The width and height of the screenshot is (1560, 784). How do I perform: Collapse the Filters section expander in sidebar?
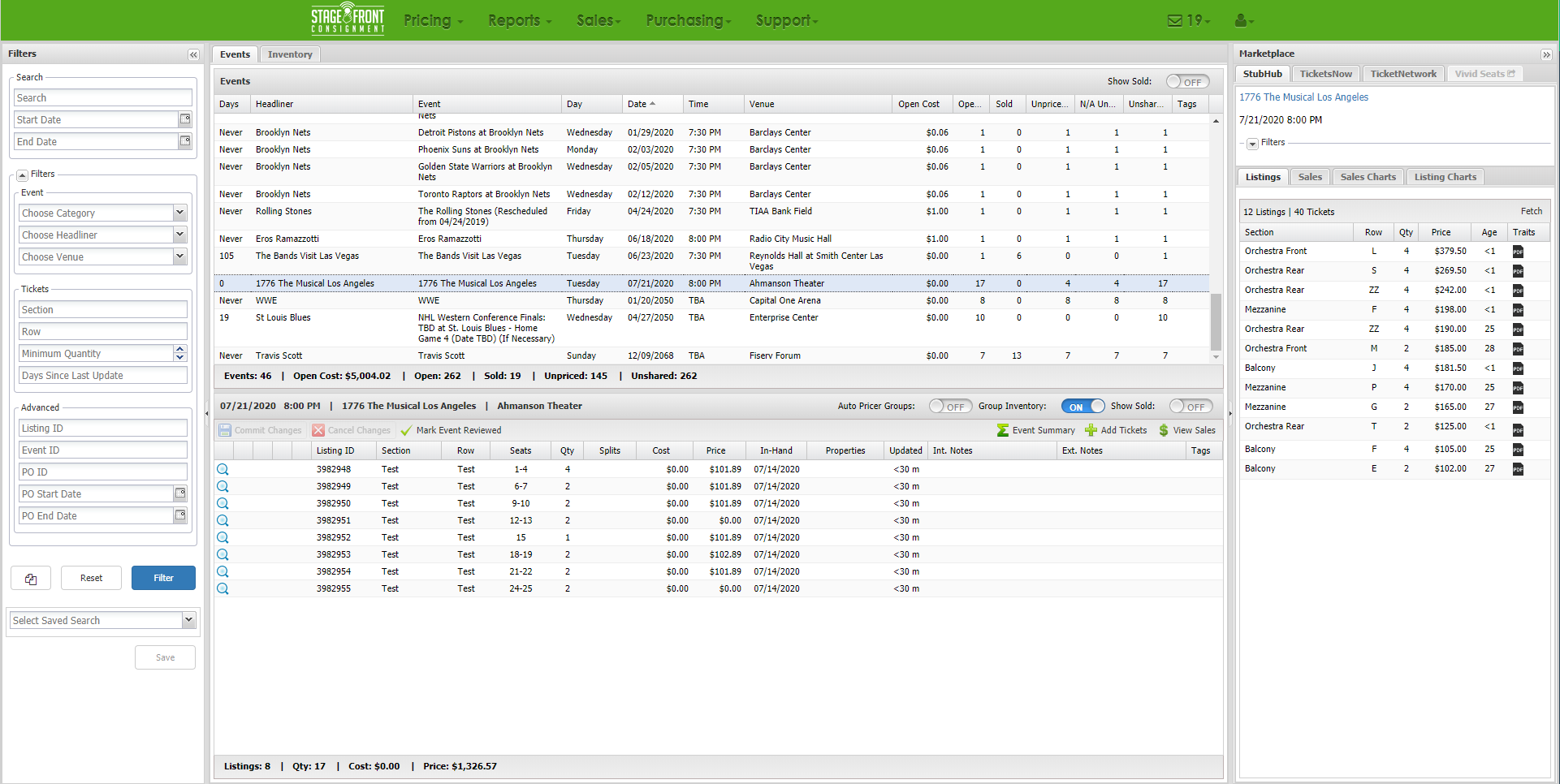[23, 174]
